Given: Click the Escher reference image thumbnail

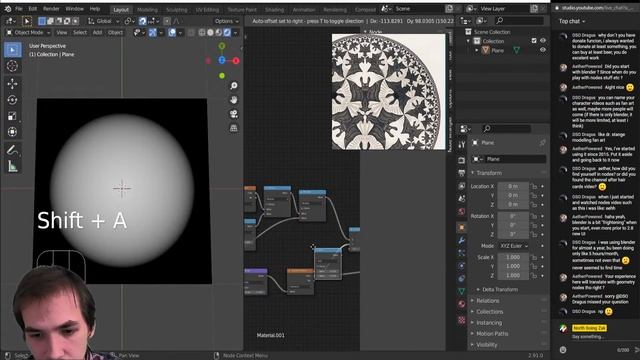Looking at the screenshot, I should tap(389, 91).
